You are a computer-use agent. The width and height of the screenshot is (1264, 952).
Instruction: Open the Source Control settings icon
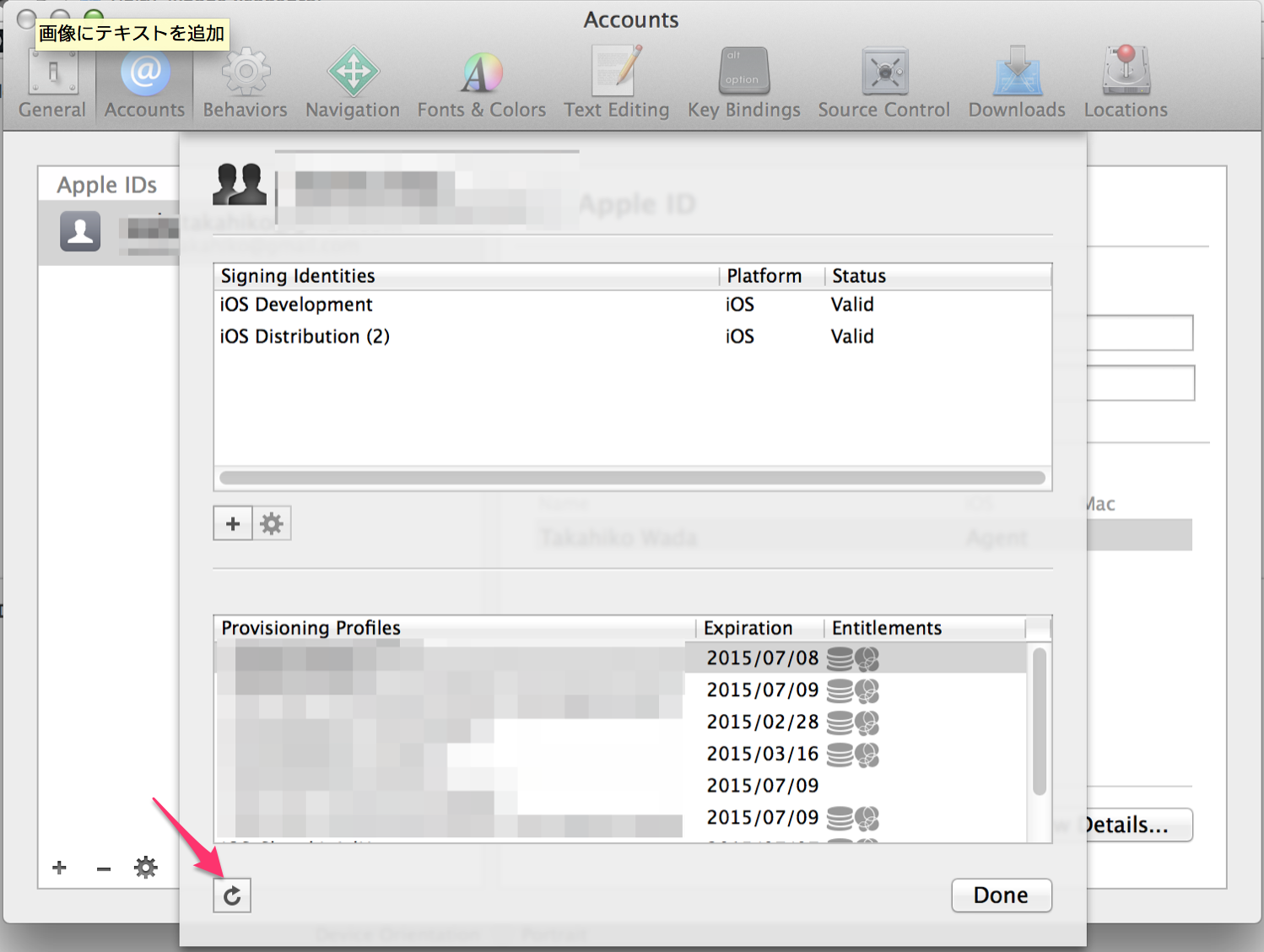(x=883, y=80)
